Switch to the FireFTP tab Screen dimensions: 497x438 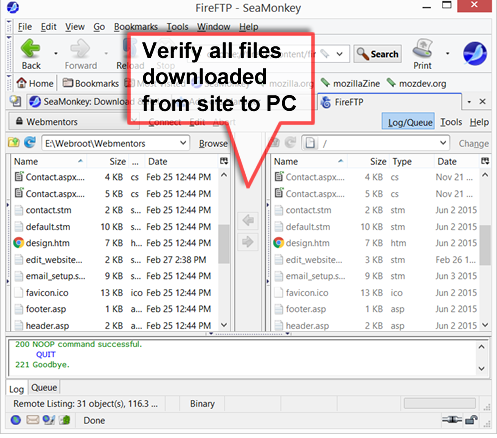tap(389, 102)
